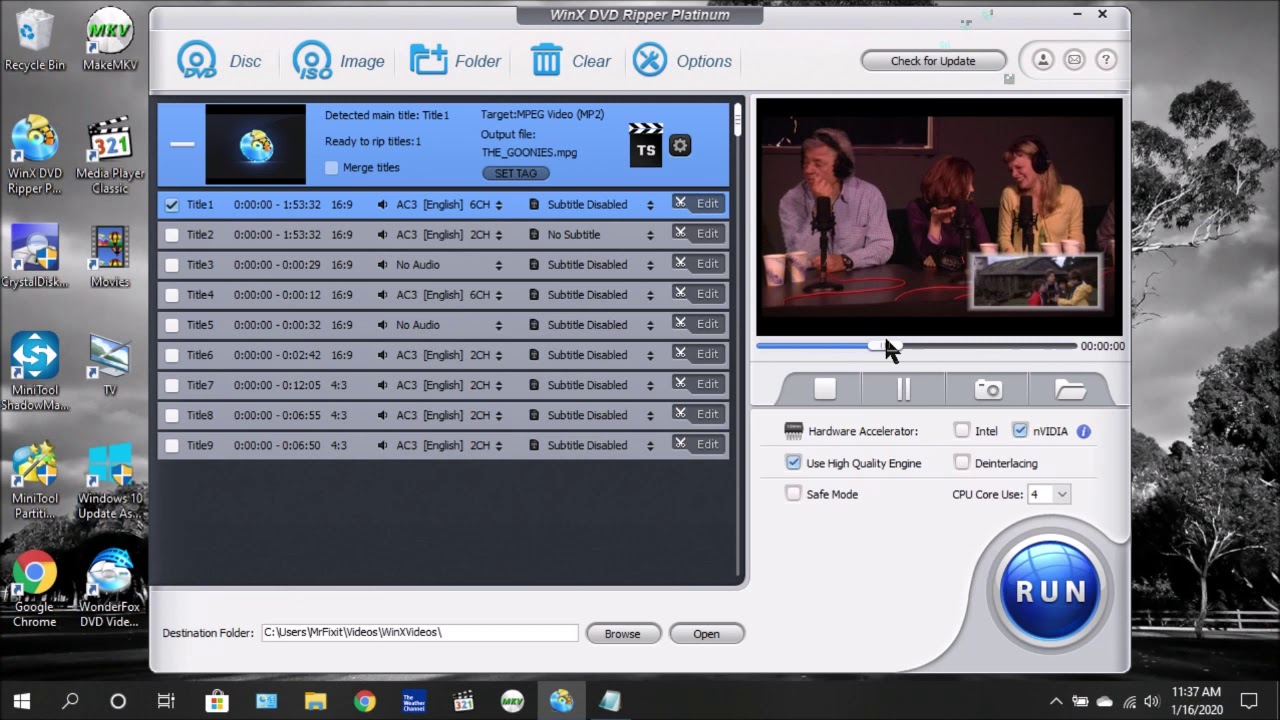Screen dimensions: 1280x720
Task: Click the DVD source thumbnail
Action: click(x=255, y=145)
